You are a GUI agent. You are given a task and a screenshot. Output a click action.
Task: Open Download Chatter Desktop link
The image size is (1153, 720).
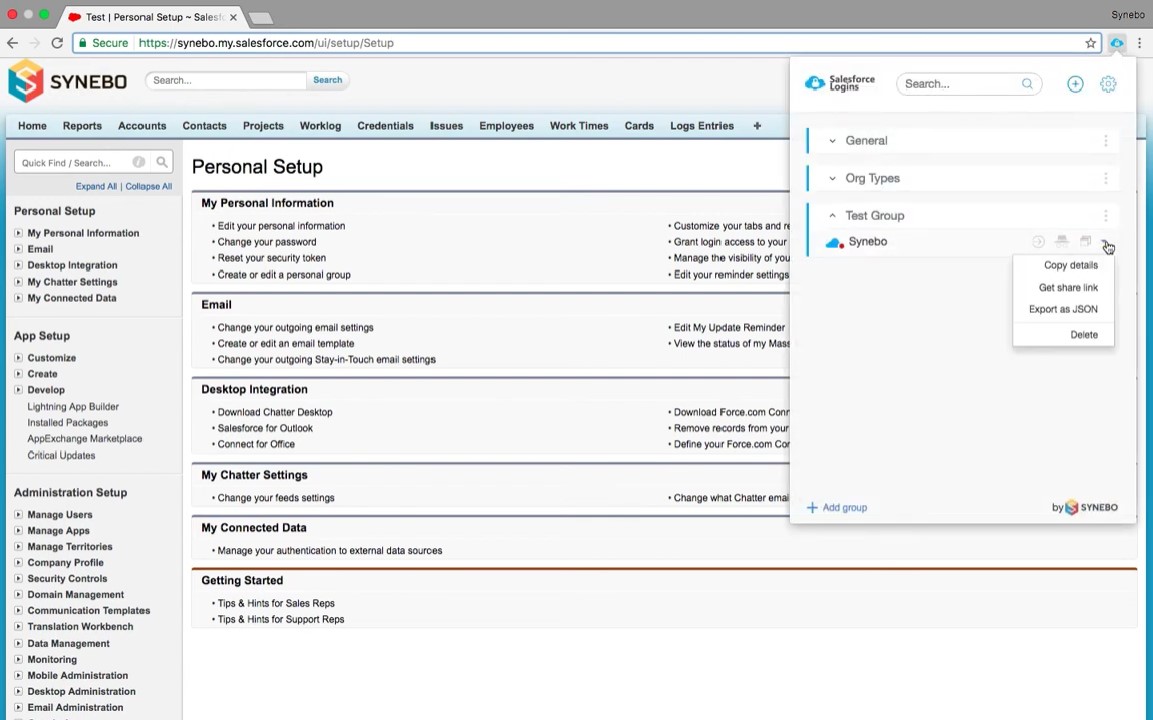coord(275,413)
